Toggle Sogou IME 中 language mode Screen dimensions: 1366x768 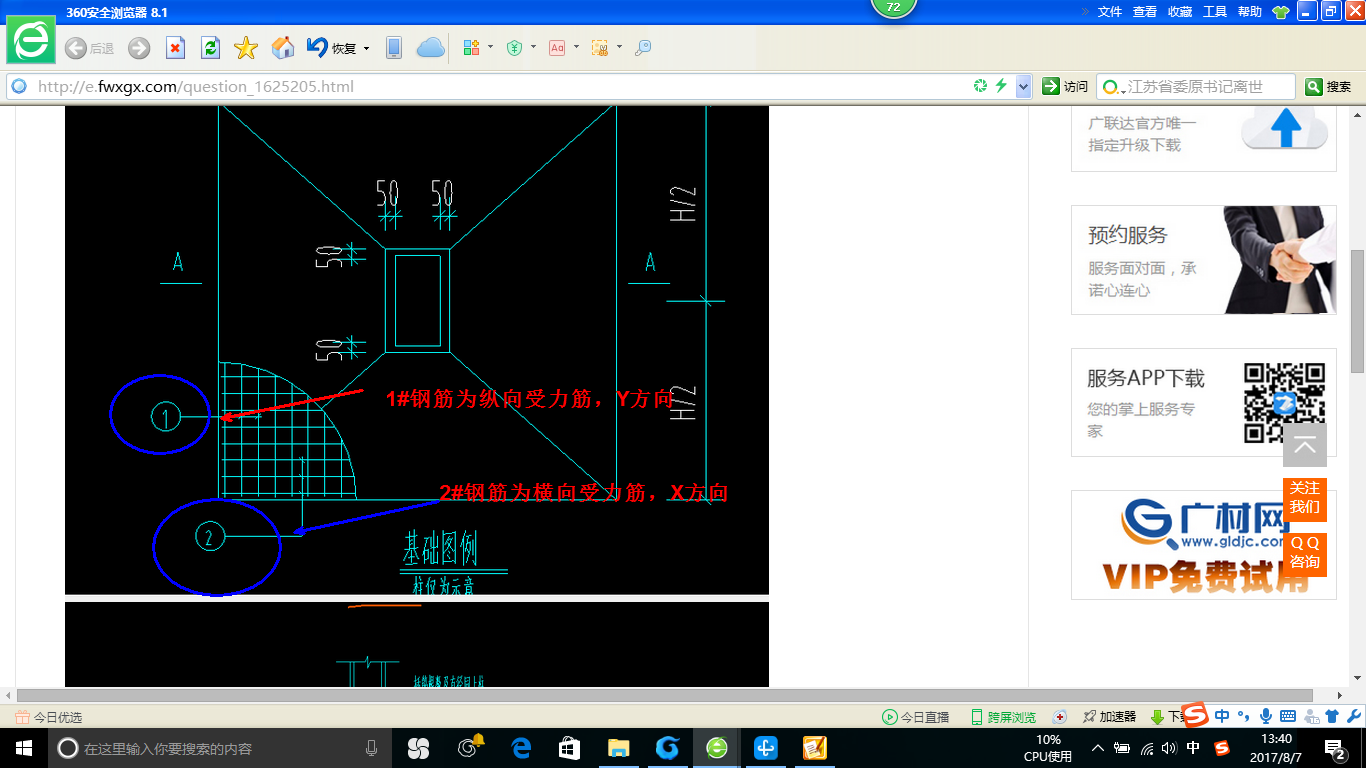(1222, 716)
